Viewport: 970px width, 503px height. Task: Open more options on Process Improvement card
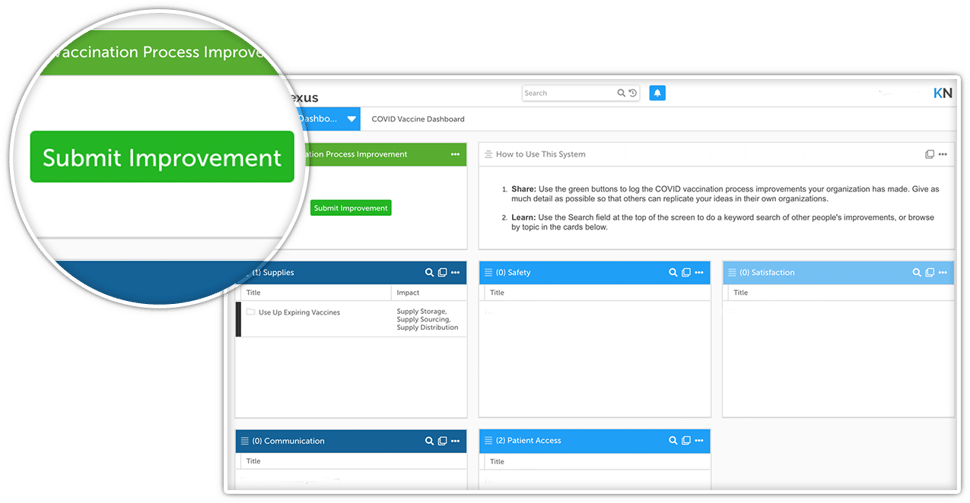[455, 154]
